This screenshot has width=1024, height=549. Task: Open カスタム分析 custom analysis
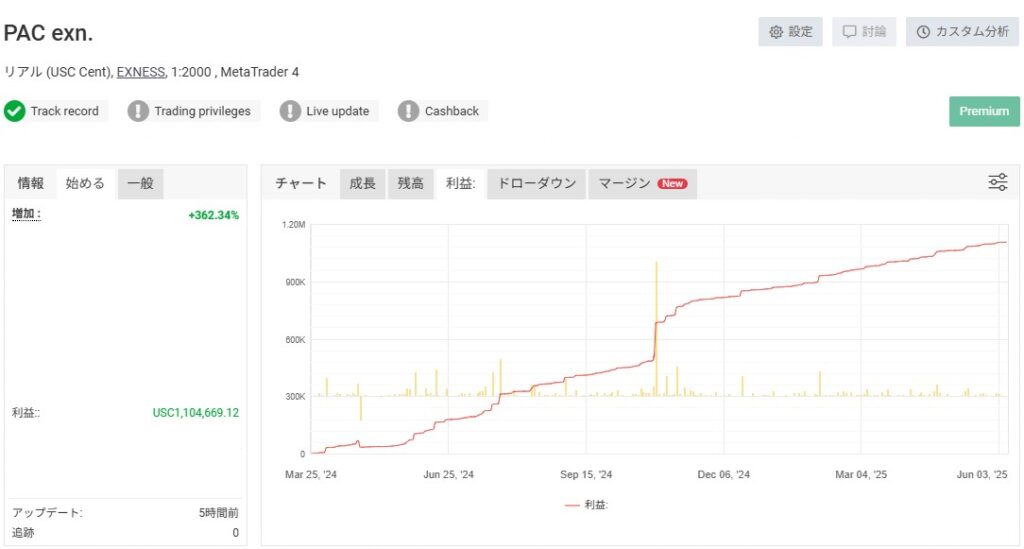(x=962, y=31)
